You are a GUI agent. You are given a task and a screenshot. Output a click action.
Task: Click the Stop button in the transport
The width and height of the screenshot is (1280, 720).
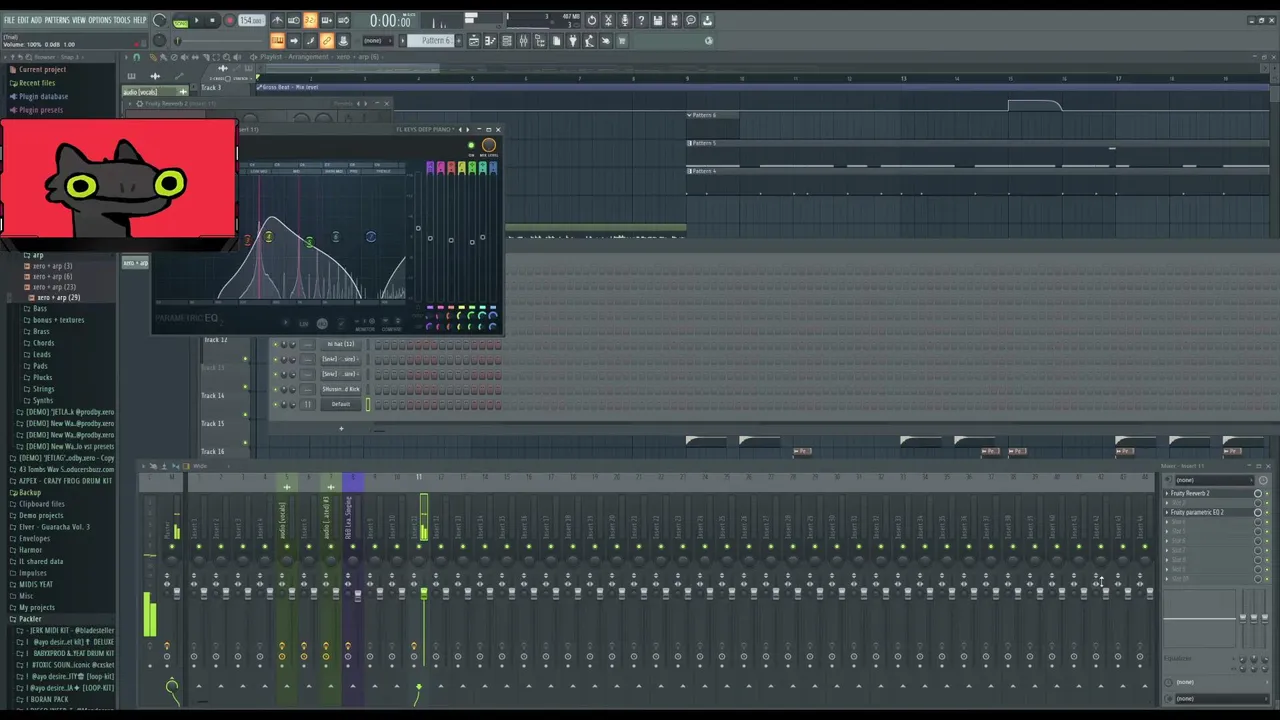tap(212, 20)
